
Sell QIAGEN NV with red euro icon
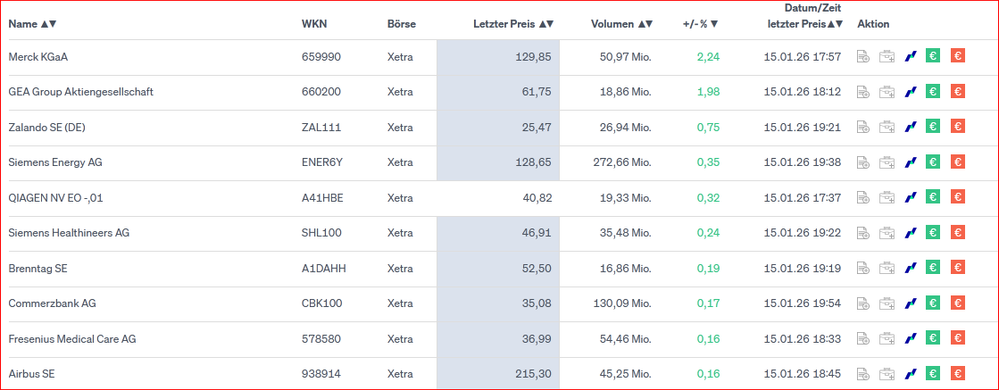(957, 197)
